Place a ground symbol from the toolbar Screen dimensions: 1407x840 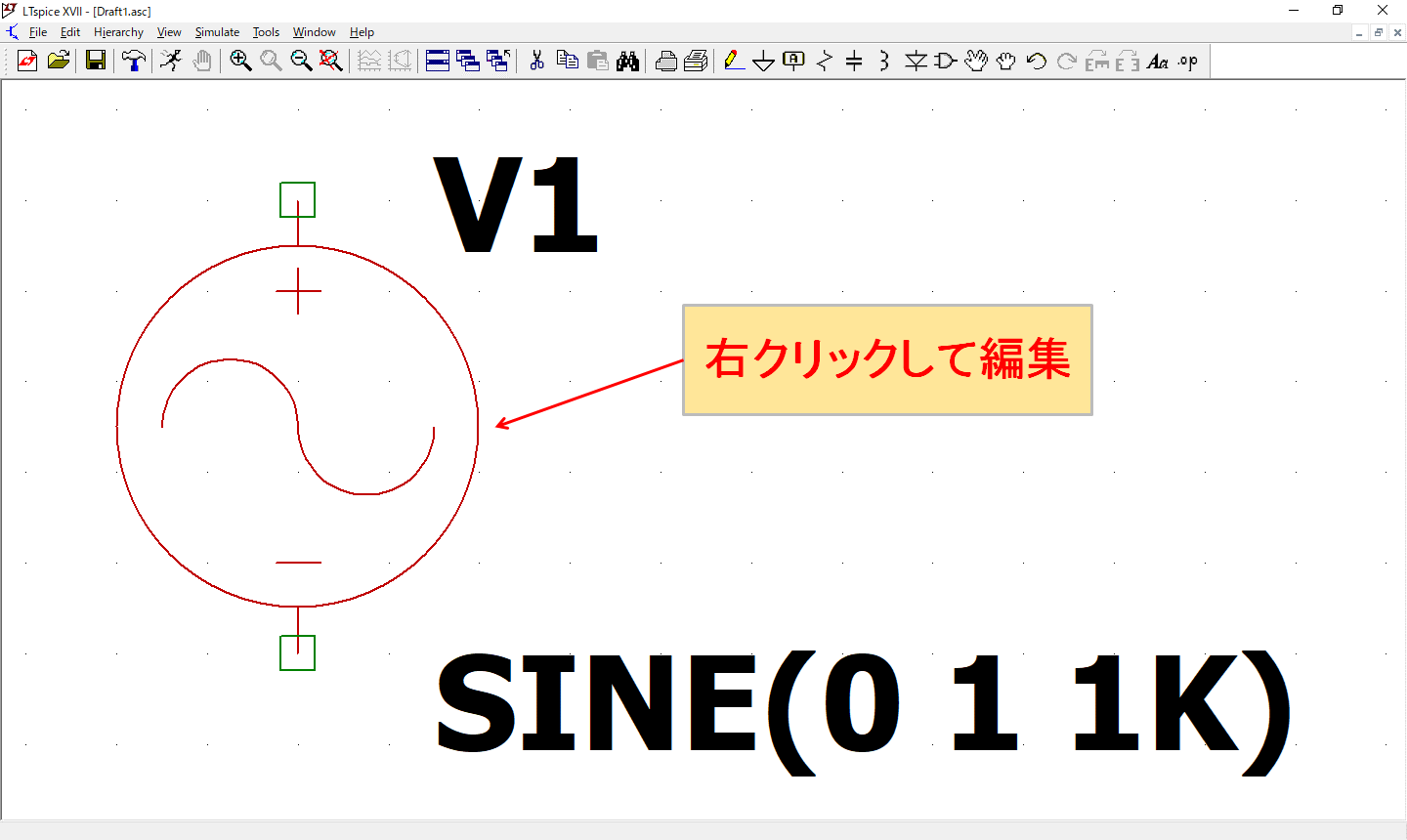point(763,62)
